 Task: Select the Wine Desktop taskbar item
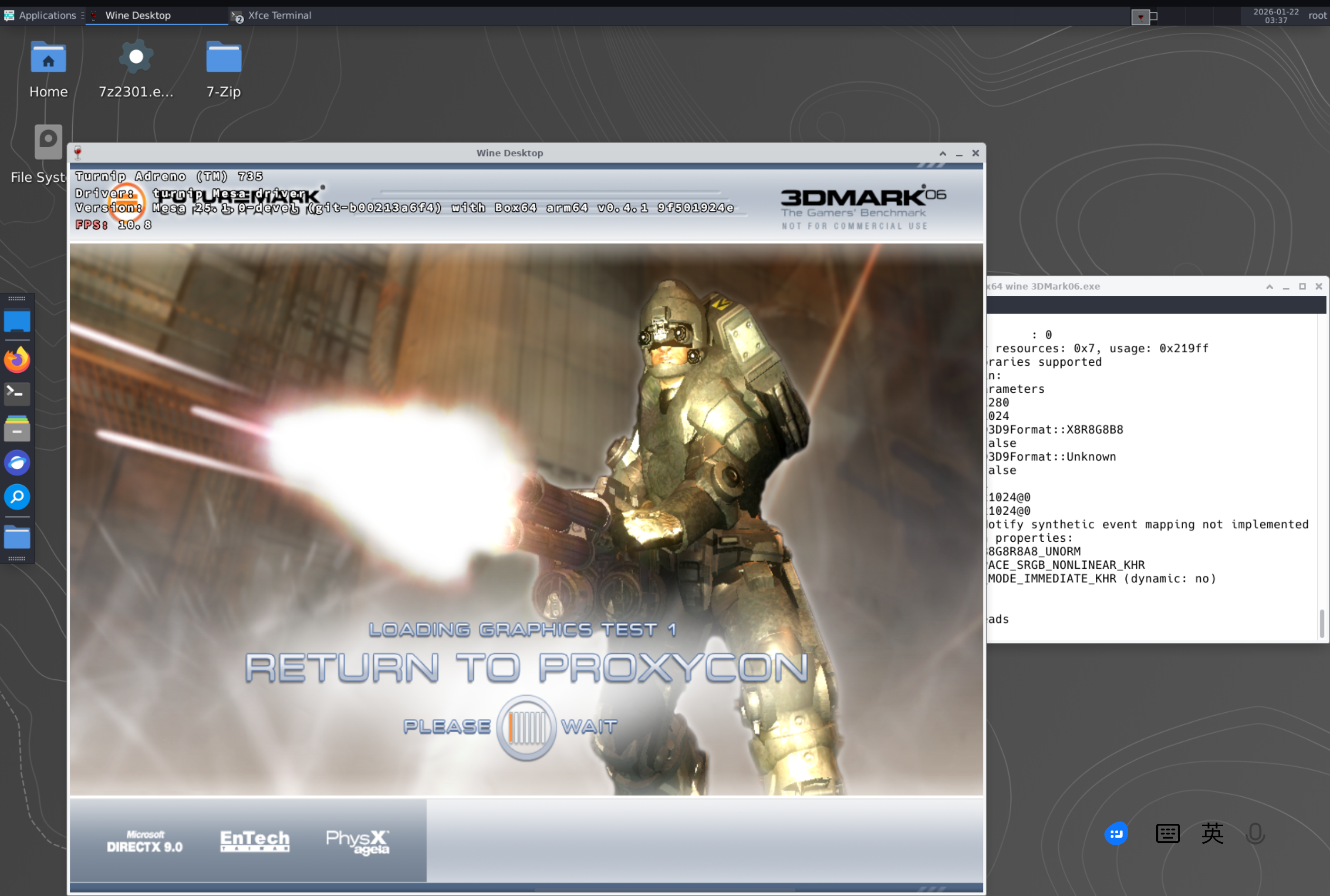(x=137, y=15)
